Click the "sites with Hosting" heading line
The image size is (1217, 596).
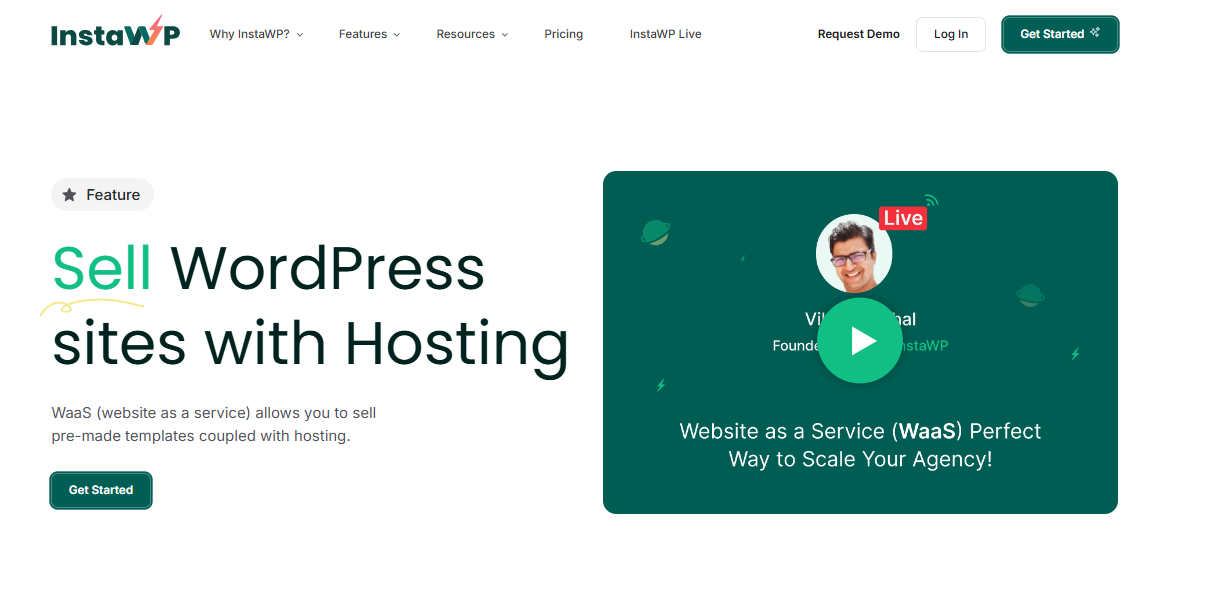(x=310, y=344)
